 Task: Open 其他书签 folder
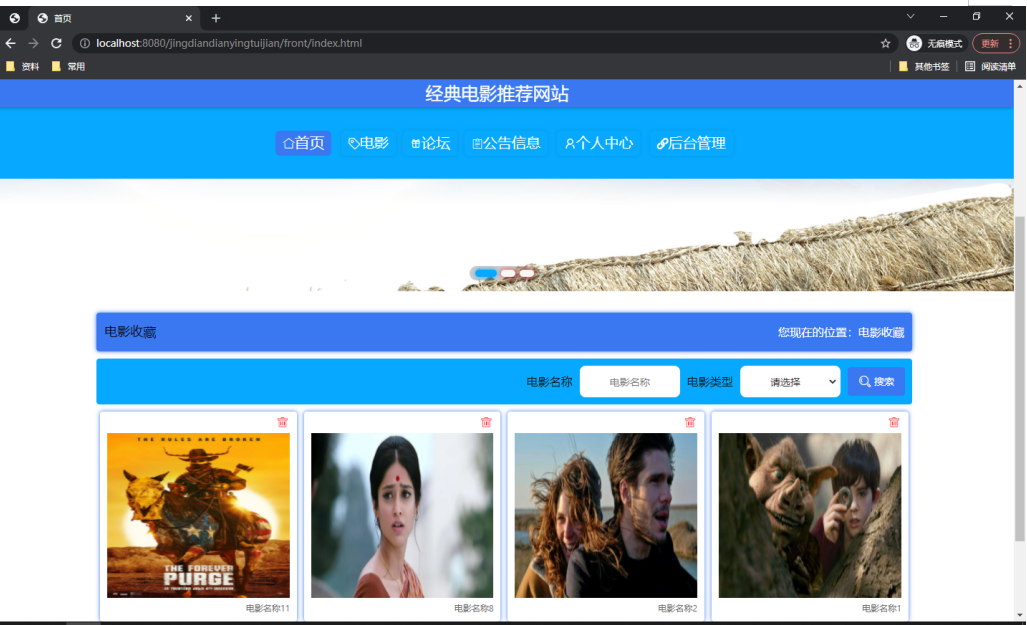[924, 66]
